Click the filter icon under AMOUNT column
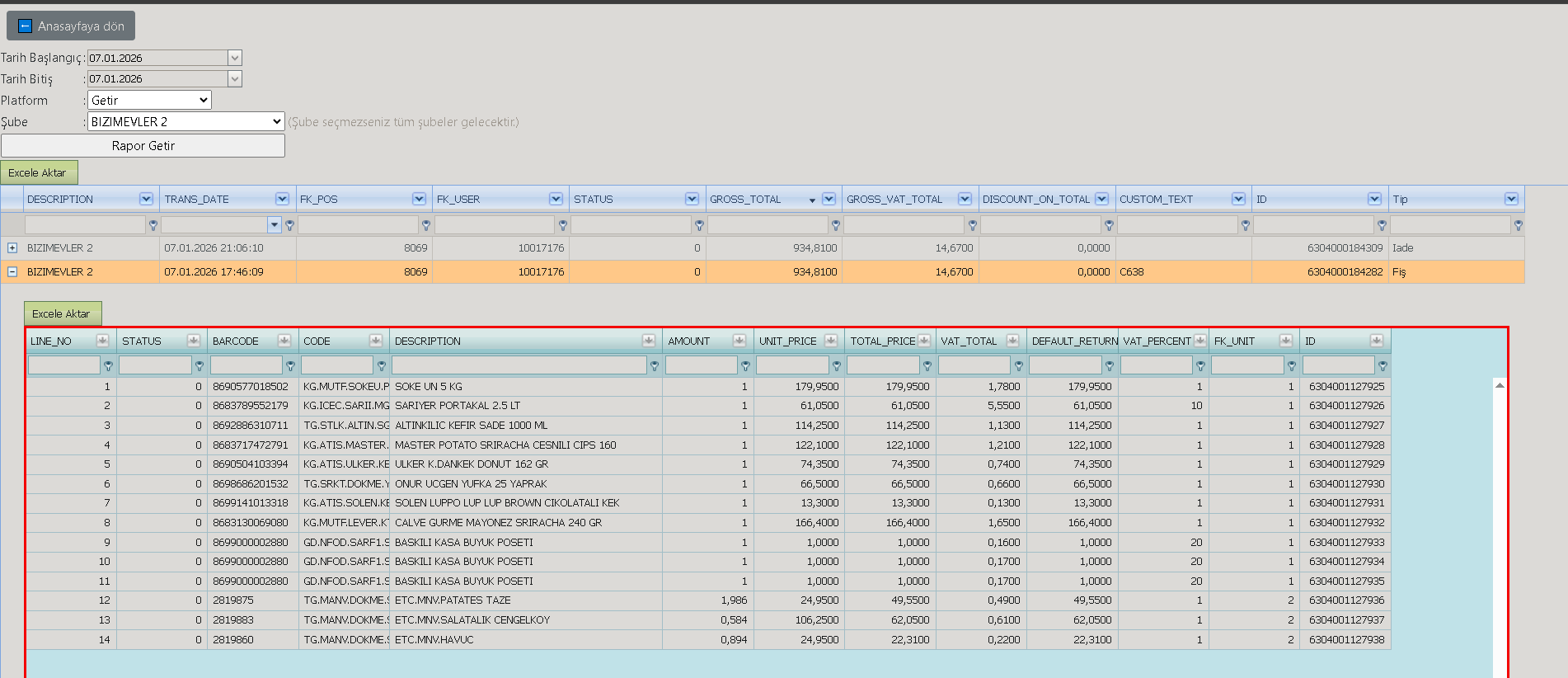This screenshot has height=678, width=1568. tap(745, 365)
